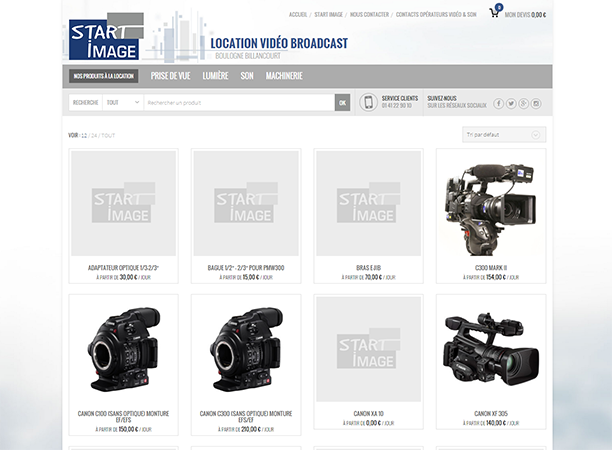This screenshot has width=612, height=450.
Task: Open the shopping cart icon
Action: tap(494, 13)
